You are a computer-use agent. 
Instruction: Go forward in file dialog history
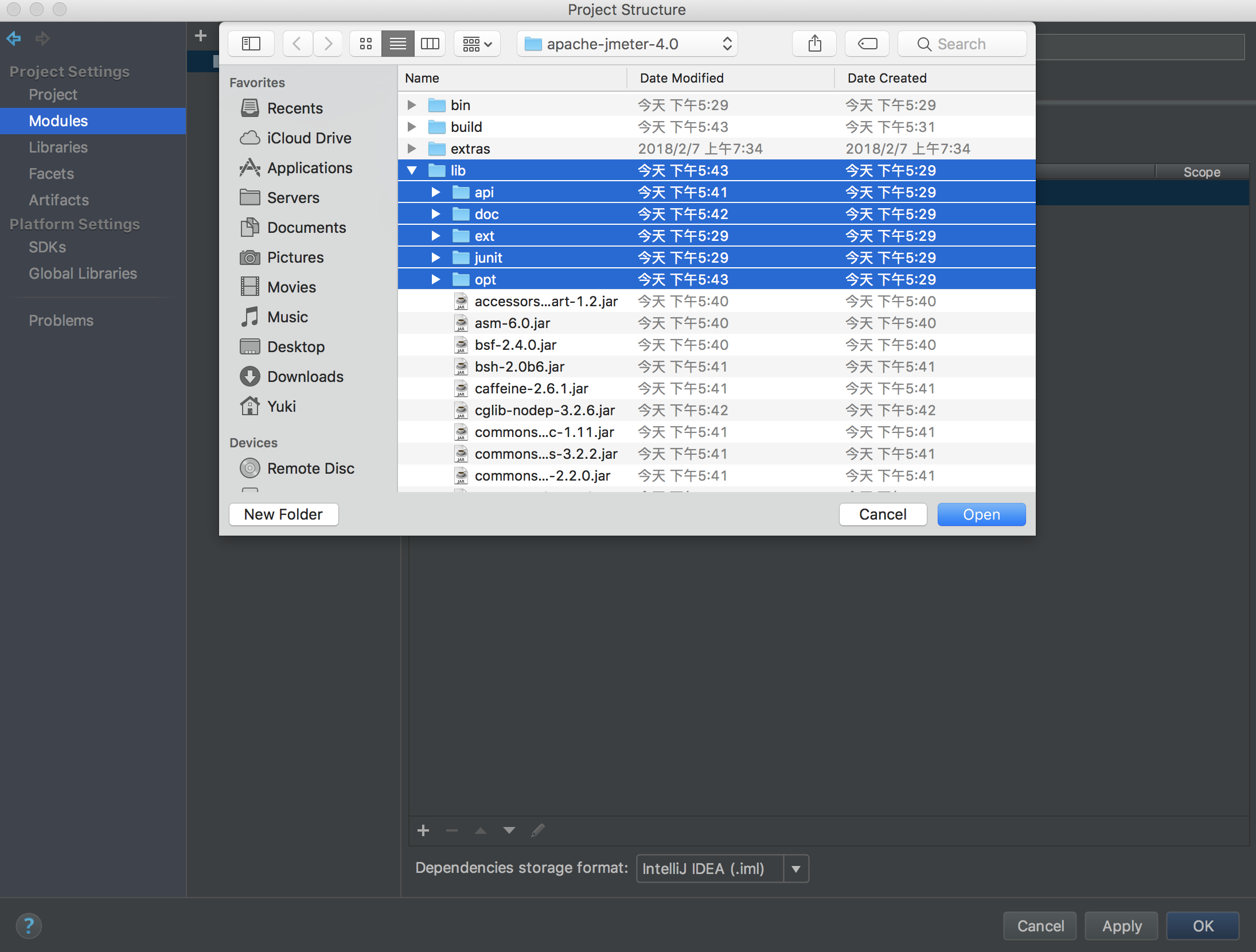pos(328,44)
